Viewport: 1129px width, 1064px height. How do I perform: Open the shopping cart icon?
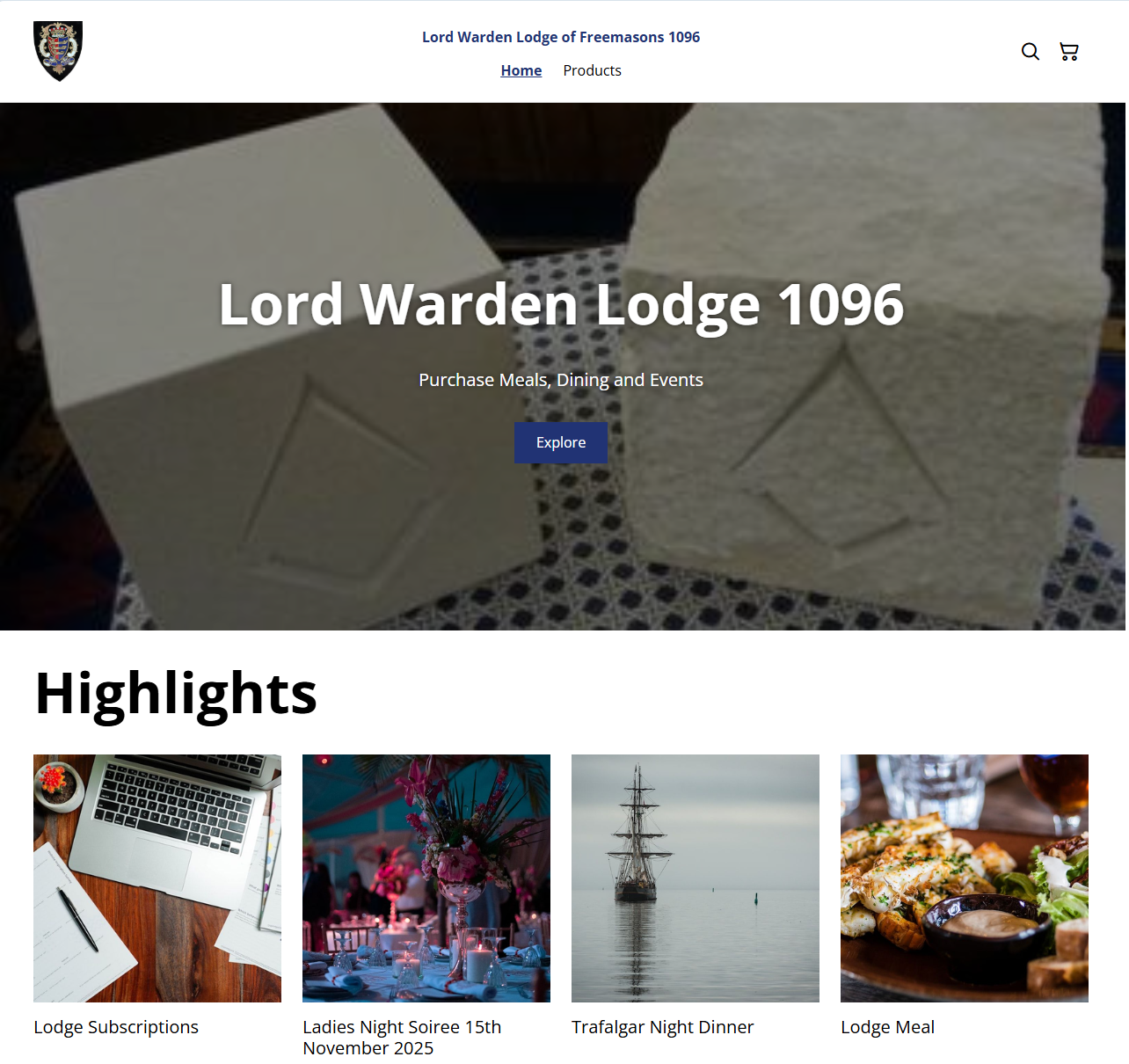coord(1068,52)
